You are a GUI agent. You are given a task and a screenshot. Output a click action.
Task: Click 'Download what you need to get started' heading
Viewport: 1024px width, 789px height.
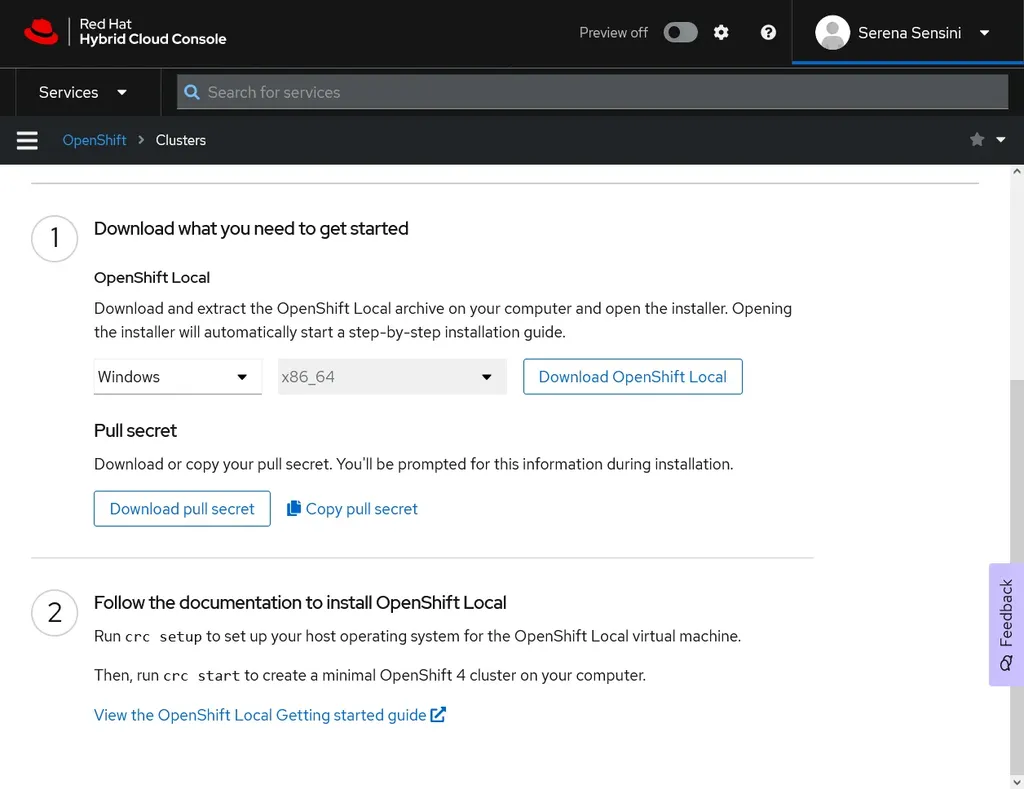251,229
